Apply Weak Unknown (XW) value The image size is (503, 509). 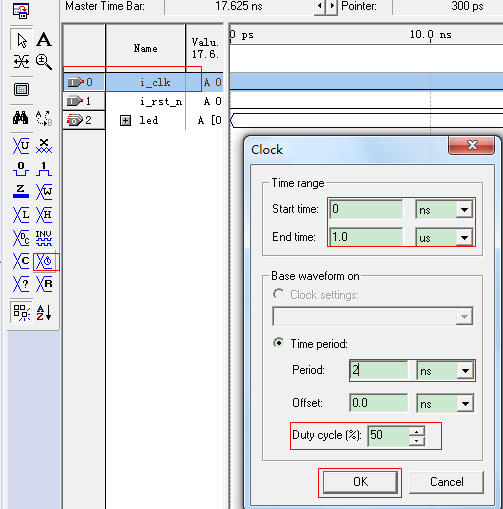click(44, 192)
